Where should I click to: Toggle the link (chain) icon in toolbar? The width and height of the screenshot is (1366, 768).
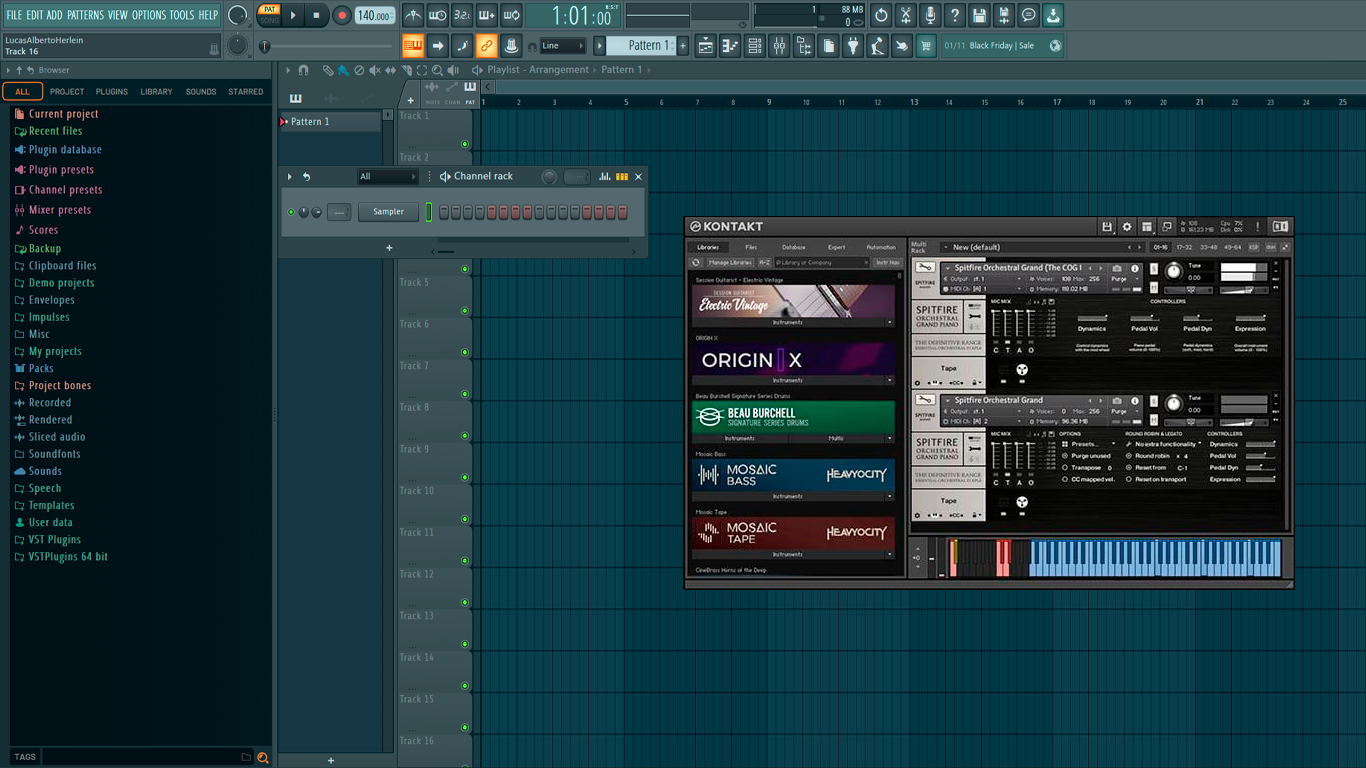pos(486,46)
